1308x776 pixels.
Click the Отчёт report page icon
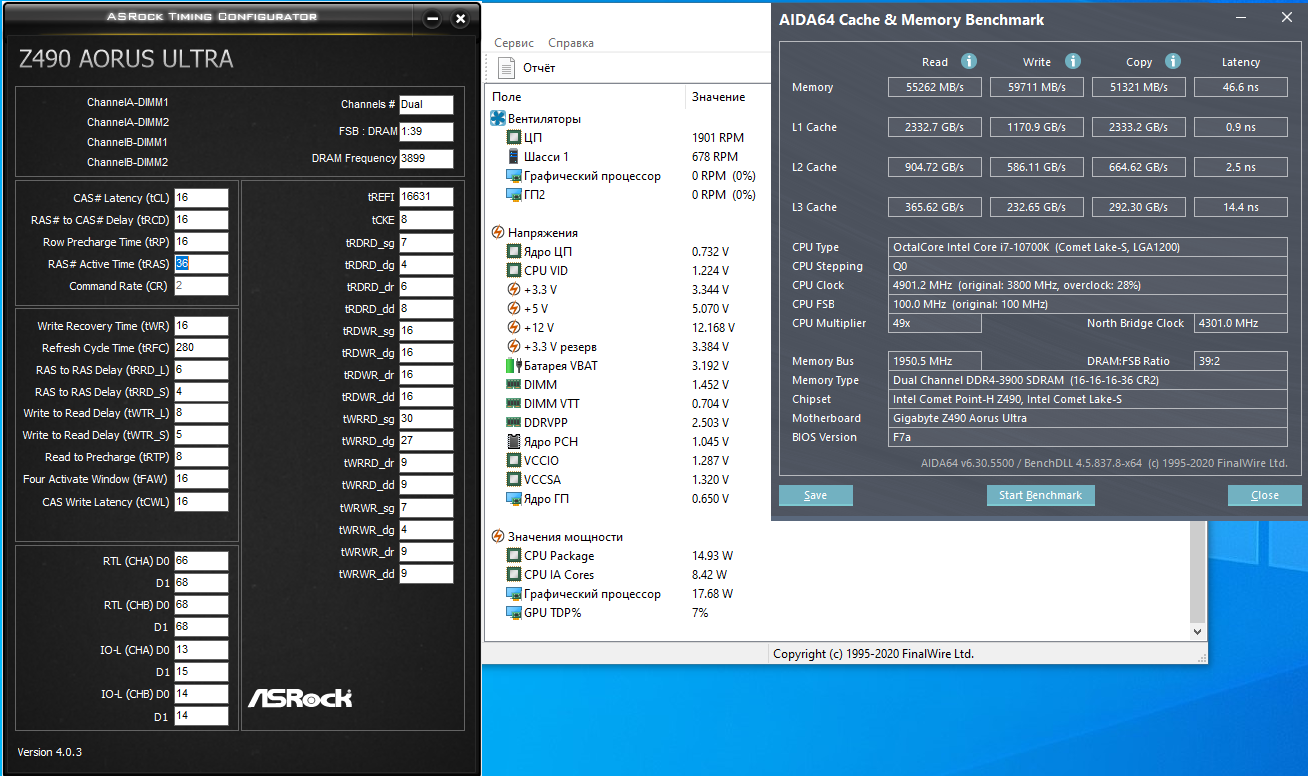[505, 68]
